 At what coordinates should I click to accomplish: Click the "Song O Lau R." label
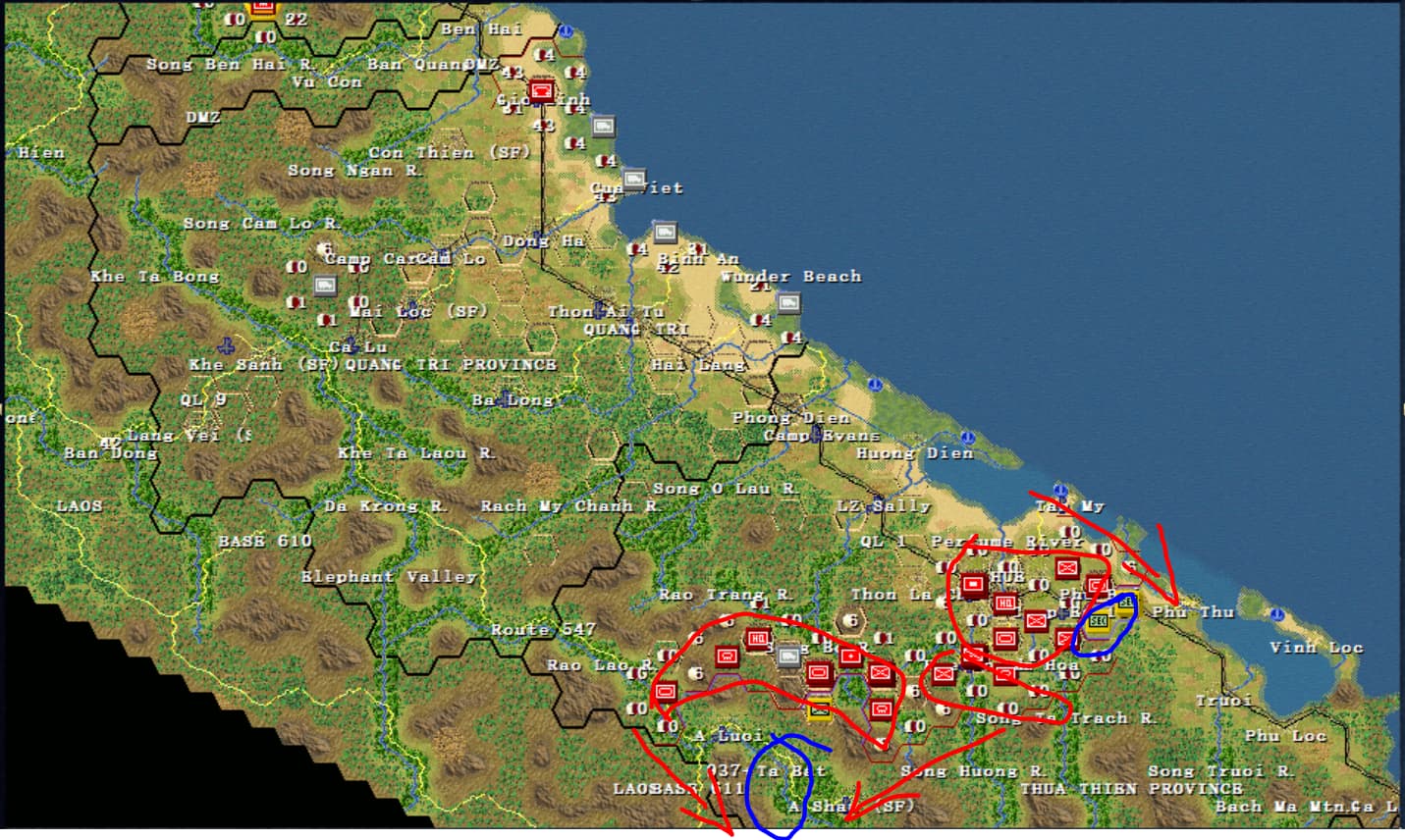[x=727, y=488]
